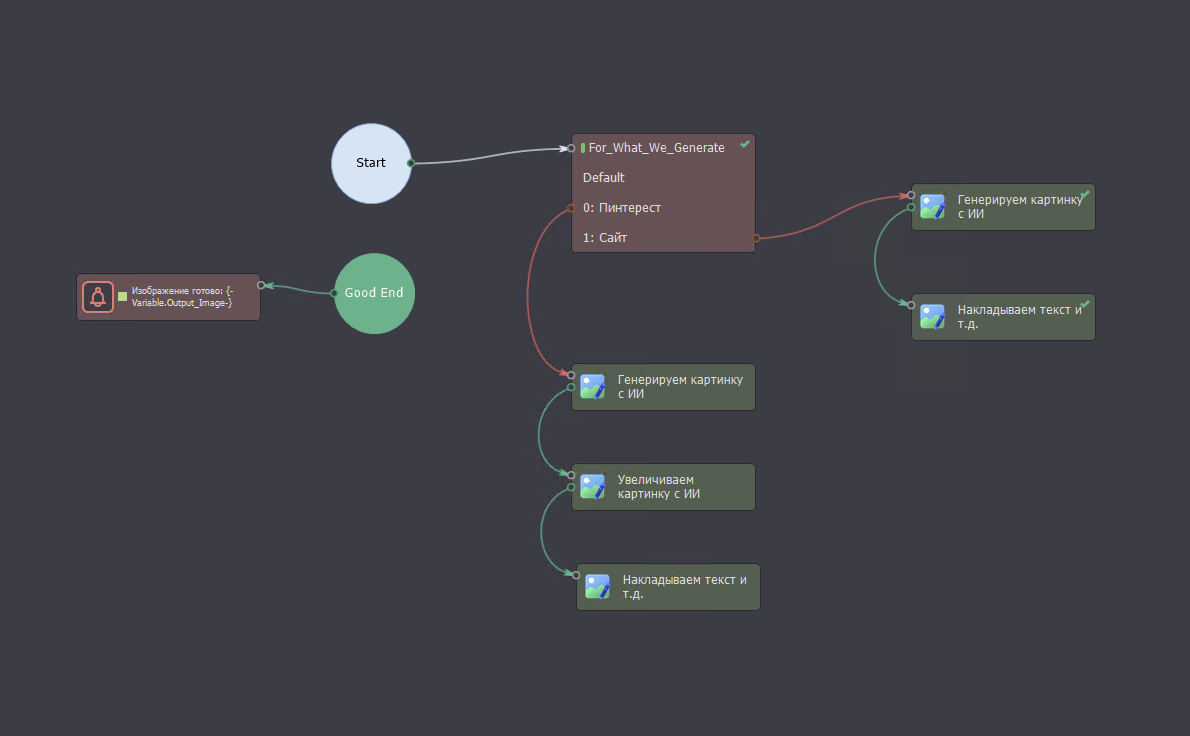Select the label of the unchecked 'Накладываем текст и т.д.' block
This screenshot has height=736, width=1190.
685,587
